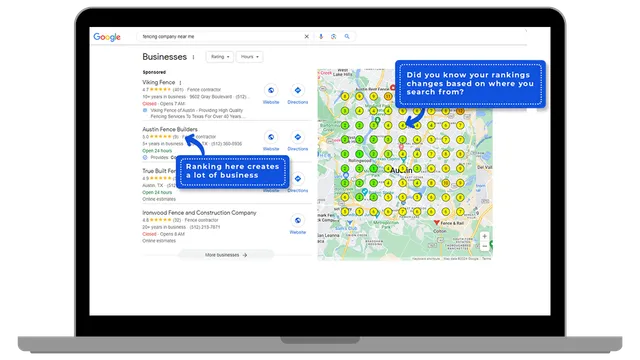Click the Google logo
This screenshot has width=640, height=360.
click(x=107, y=37)
